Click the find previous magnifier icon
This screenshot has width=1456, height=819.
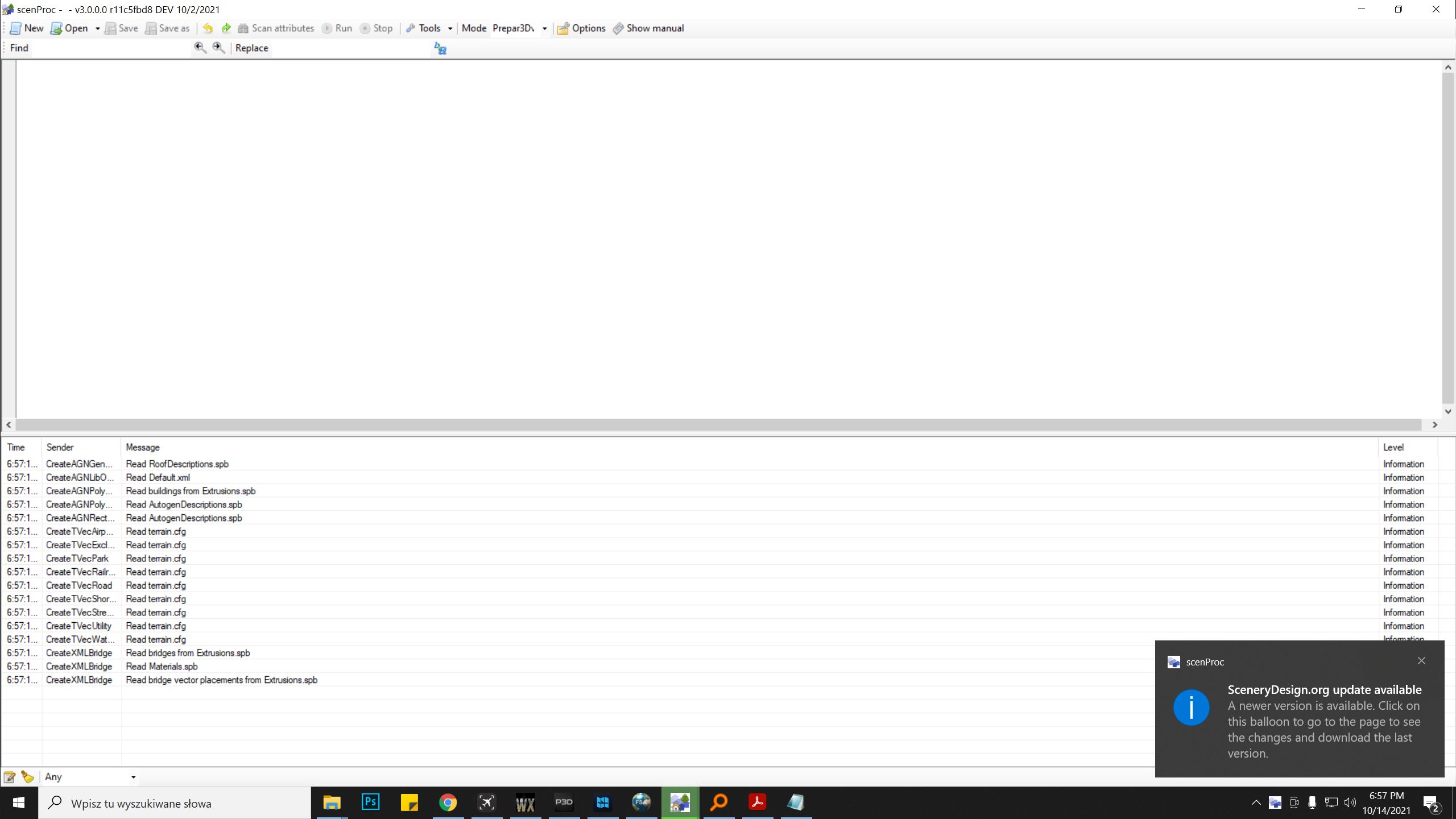200,48
